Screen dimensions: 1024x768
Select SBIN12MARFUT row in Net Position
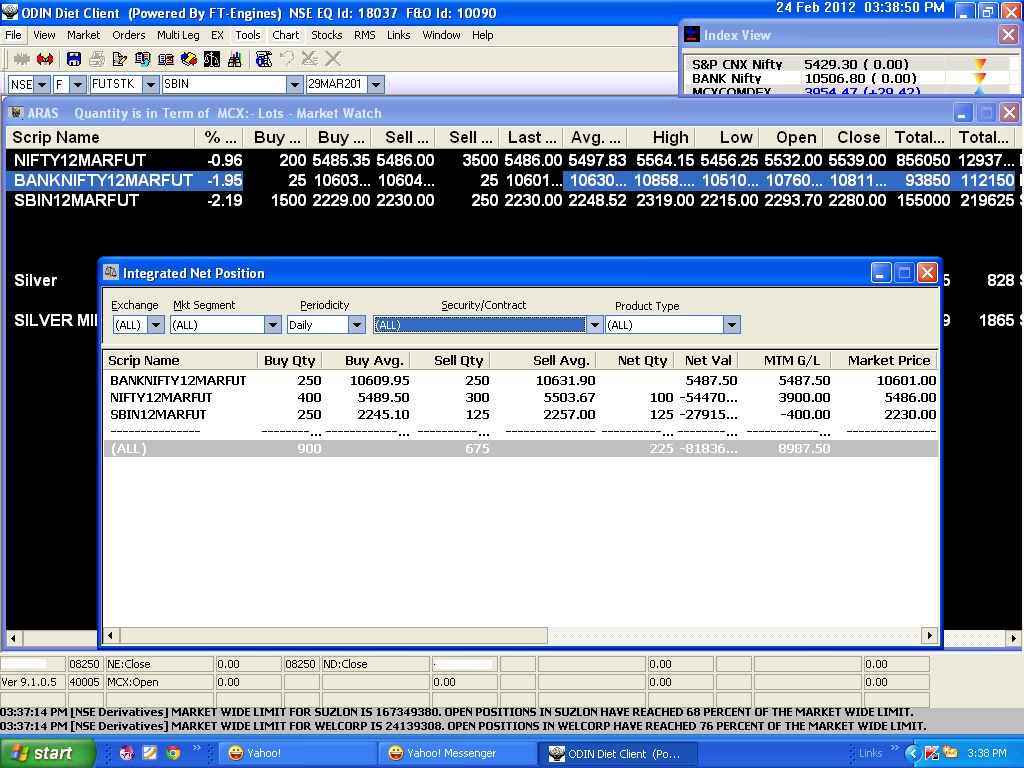click(521, 414)
